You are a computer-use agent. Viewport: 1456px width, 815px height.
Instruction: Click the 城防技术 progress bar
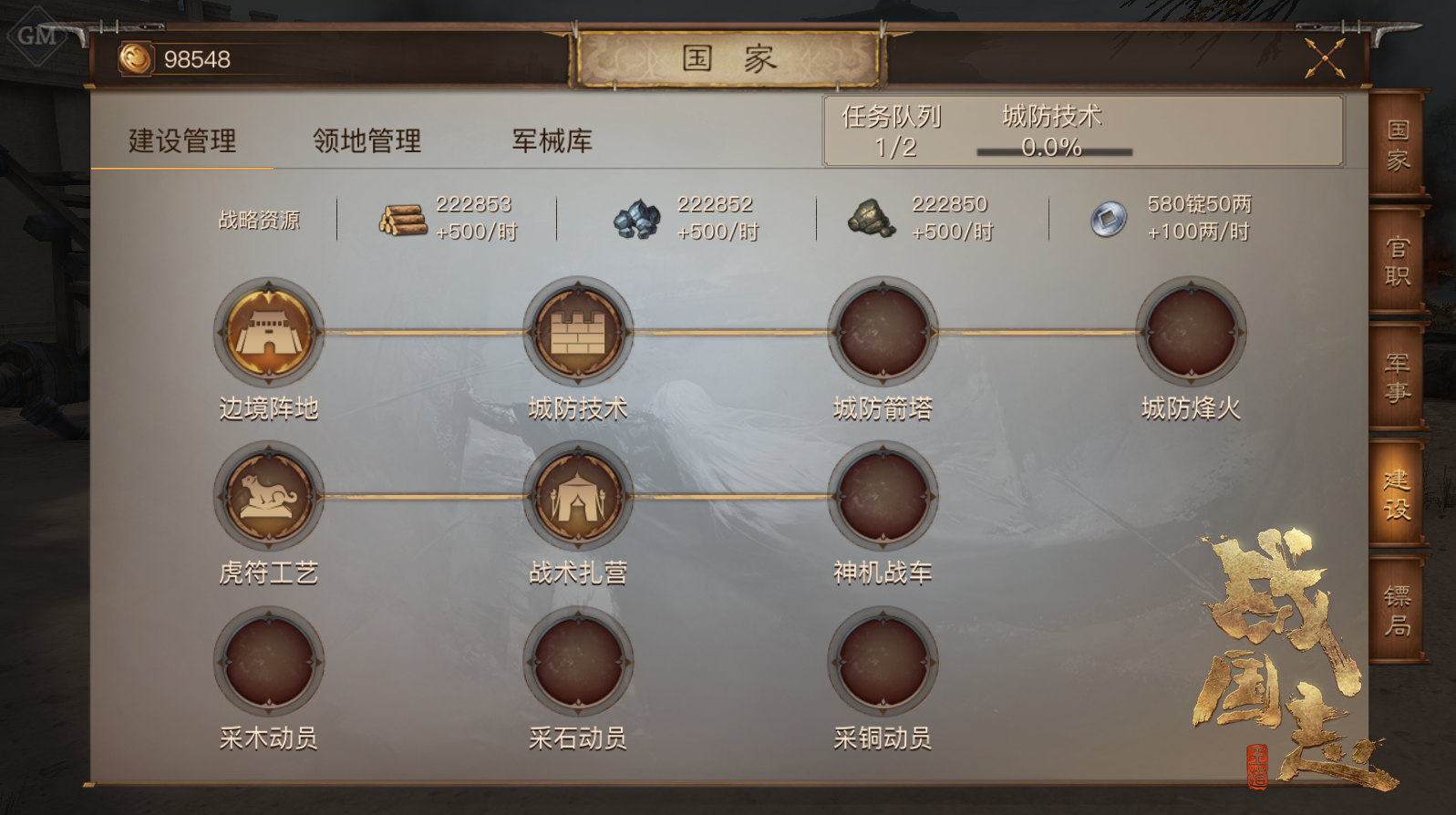(x=1054, y=151)
